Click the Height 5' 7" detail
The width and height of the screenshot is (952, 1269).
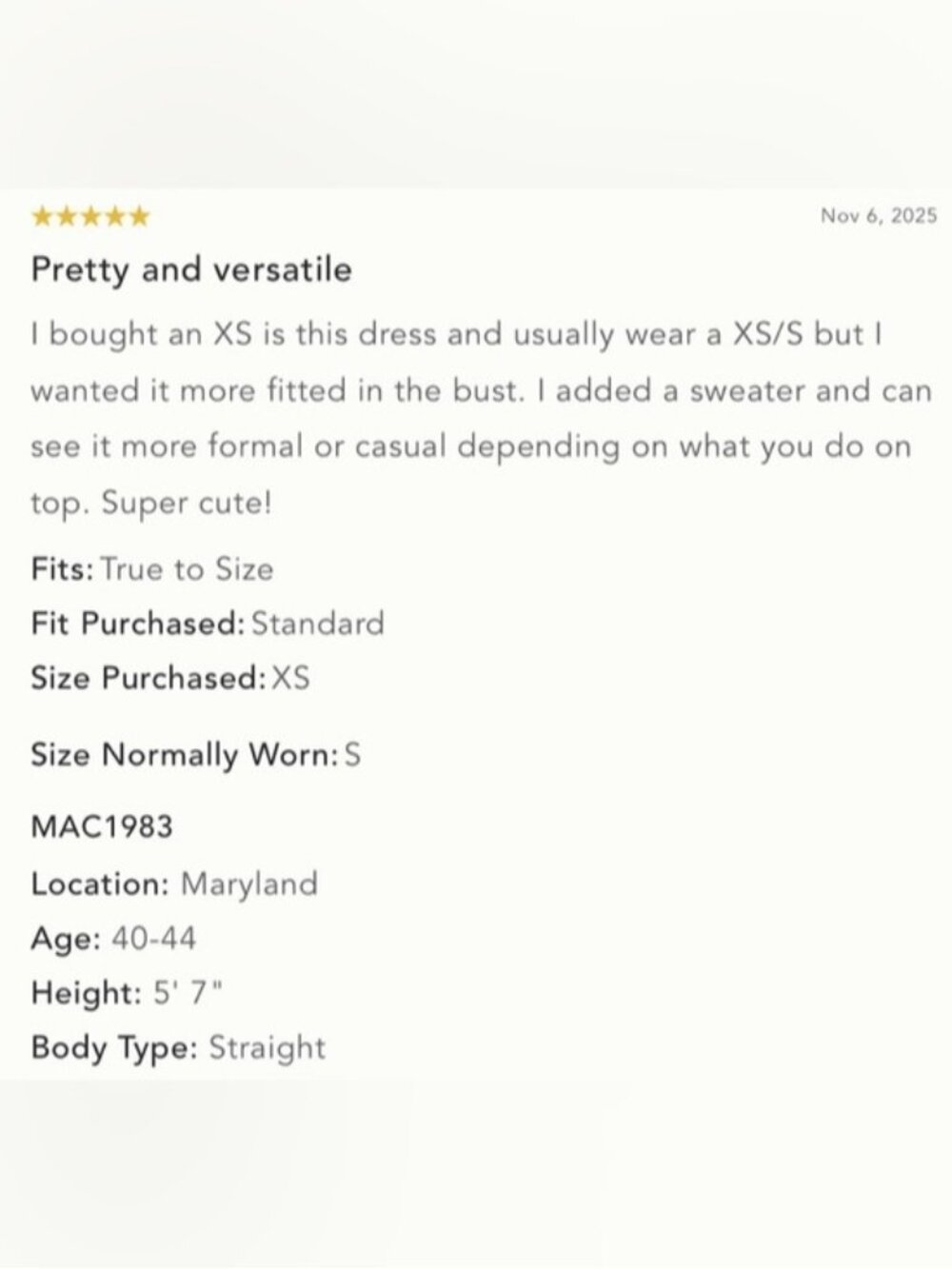tap(127, 993)
